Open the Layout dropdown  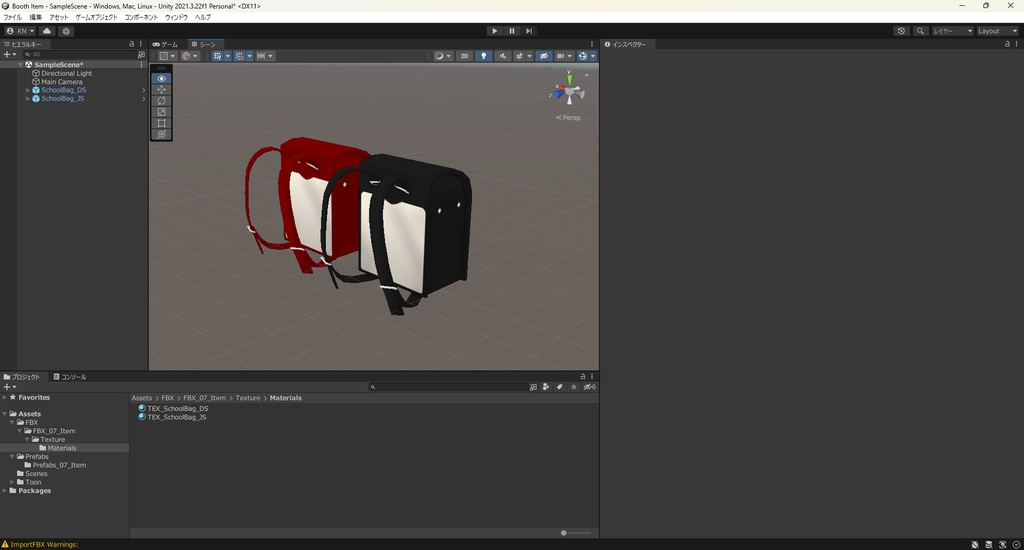pyautogui.click(x=996, y=31)
